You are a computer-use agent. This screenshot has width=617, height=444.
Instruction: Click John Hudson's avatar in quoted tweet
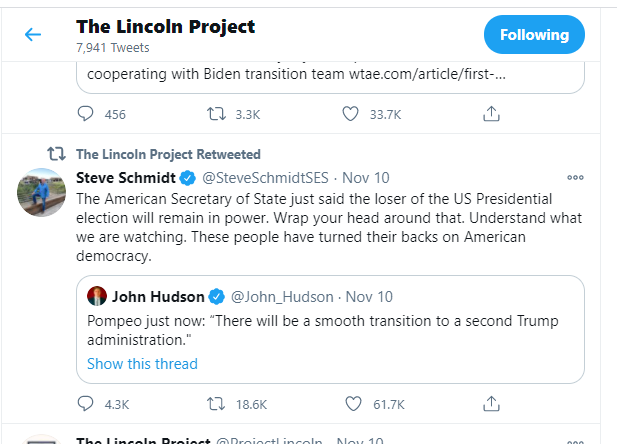coord(97,296)
